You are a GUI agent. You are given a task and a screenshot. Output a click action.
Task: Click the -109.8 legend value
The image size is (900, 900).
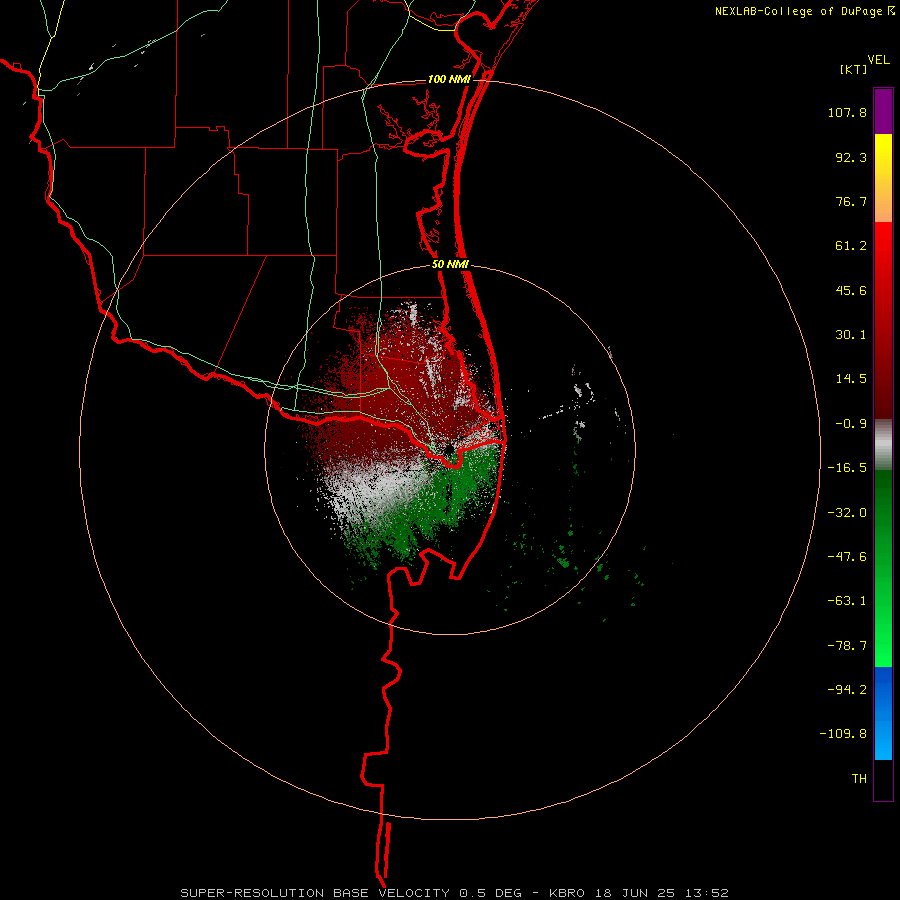pyautogui.click(x=843, y=734)
